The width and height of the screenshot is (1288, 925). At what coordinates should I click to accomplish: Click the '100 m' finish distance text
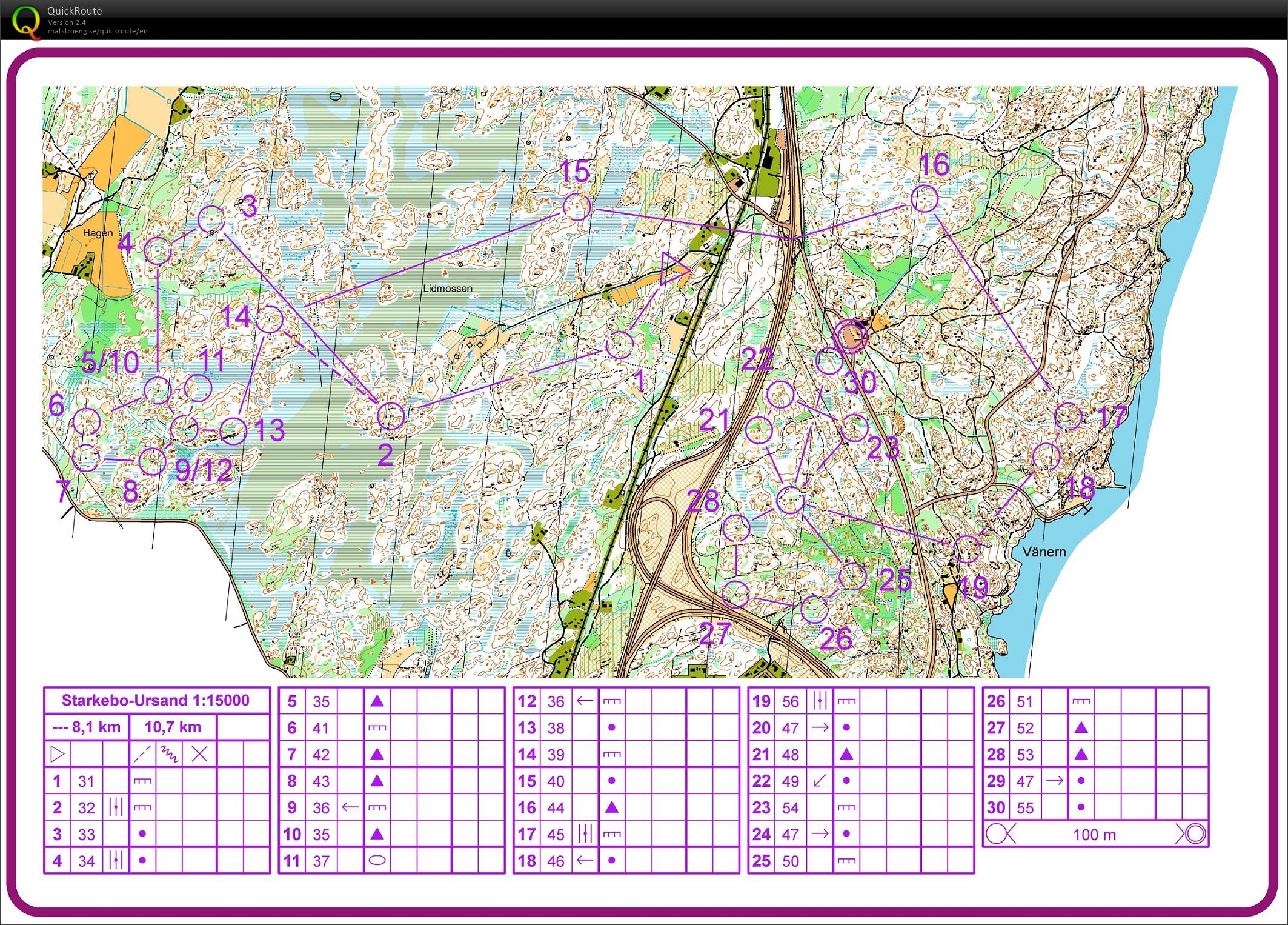coord(1094,835)
